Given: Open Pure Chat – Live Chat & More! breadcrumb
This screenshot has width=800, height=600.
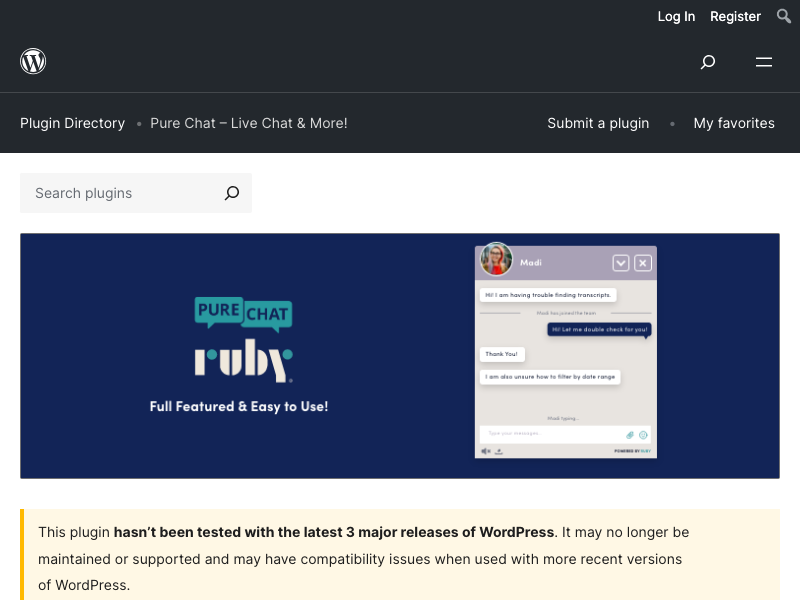Looking at the screenshot, I should [248, 123].
